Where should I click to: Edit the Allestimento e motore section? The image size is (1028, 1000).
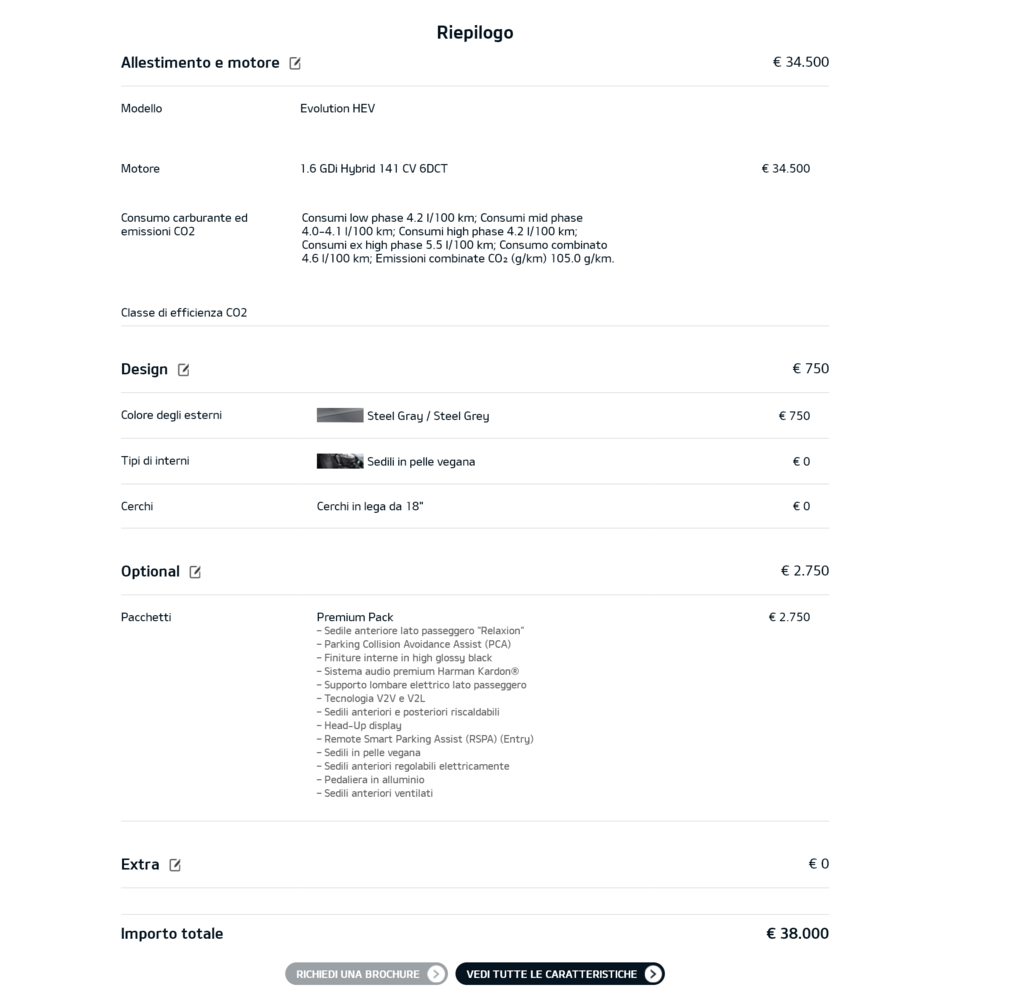[295, 63]
